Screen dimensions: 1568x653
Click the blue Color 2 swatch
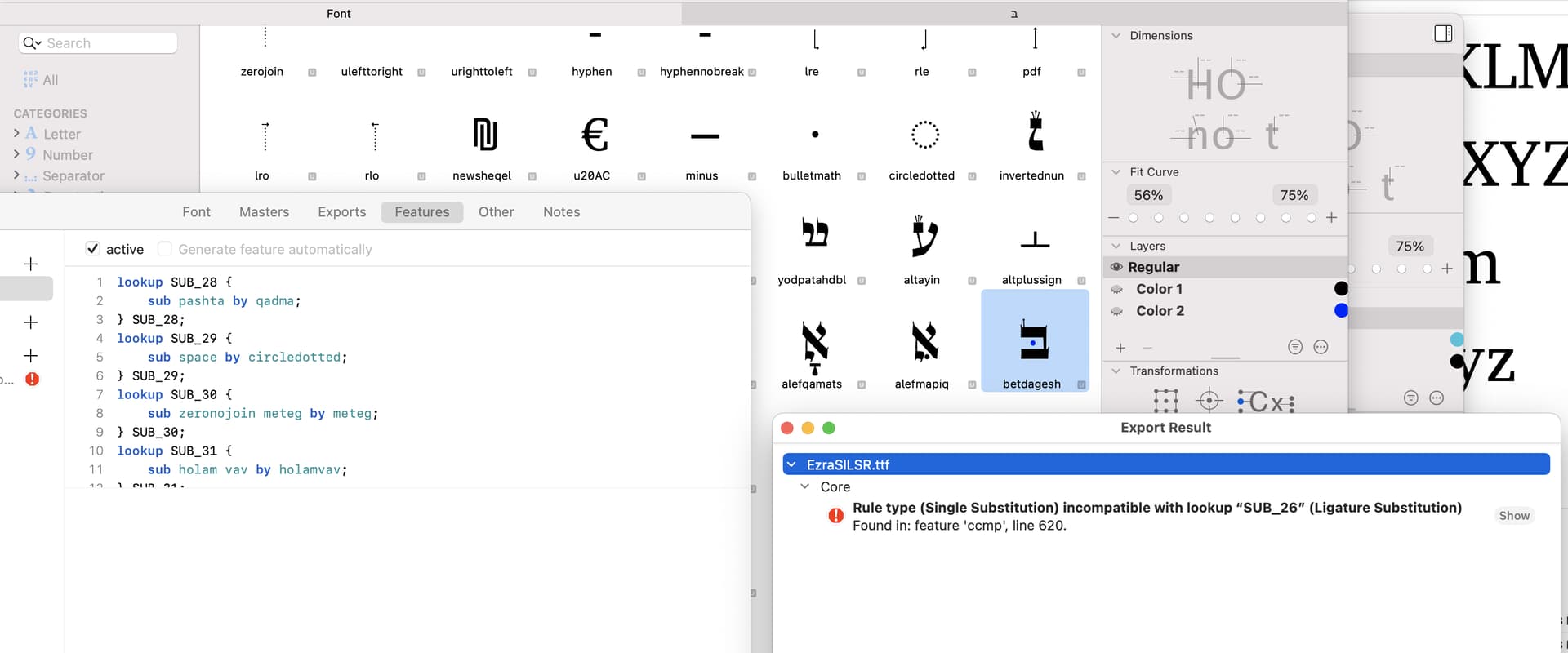point(1340,311)
